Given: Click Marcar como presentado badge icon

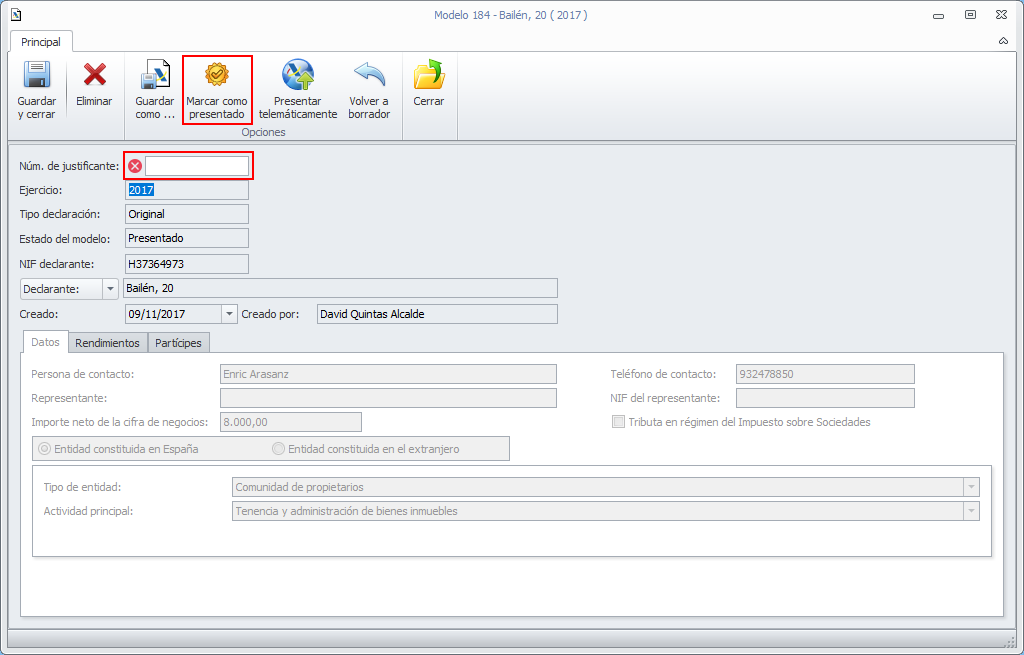Looking at the screenshot, I should (x=216, y=74).
